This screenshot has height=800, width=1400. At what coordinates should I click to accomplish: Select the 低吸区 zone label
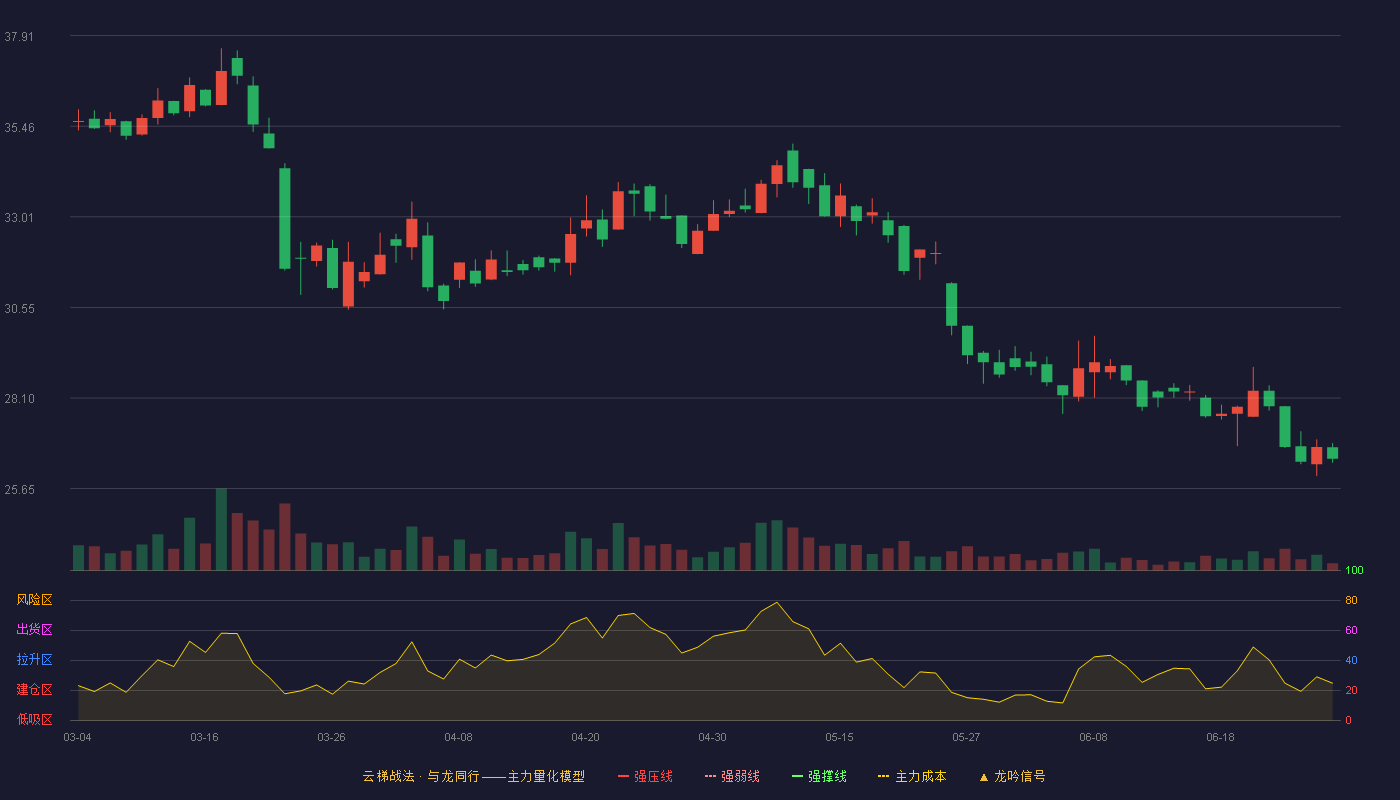point(34,719)
